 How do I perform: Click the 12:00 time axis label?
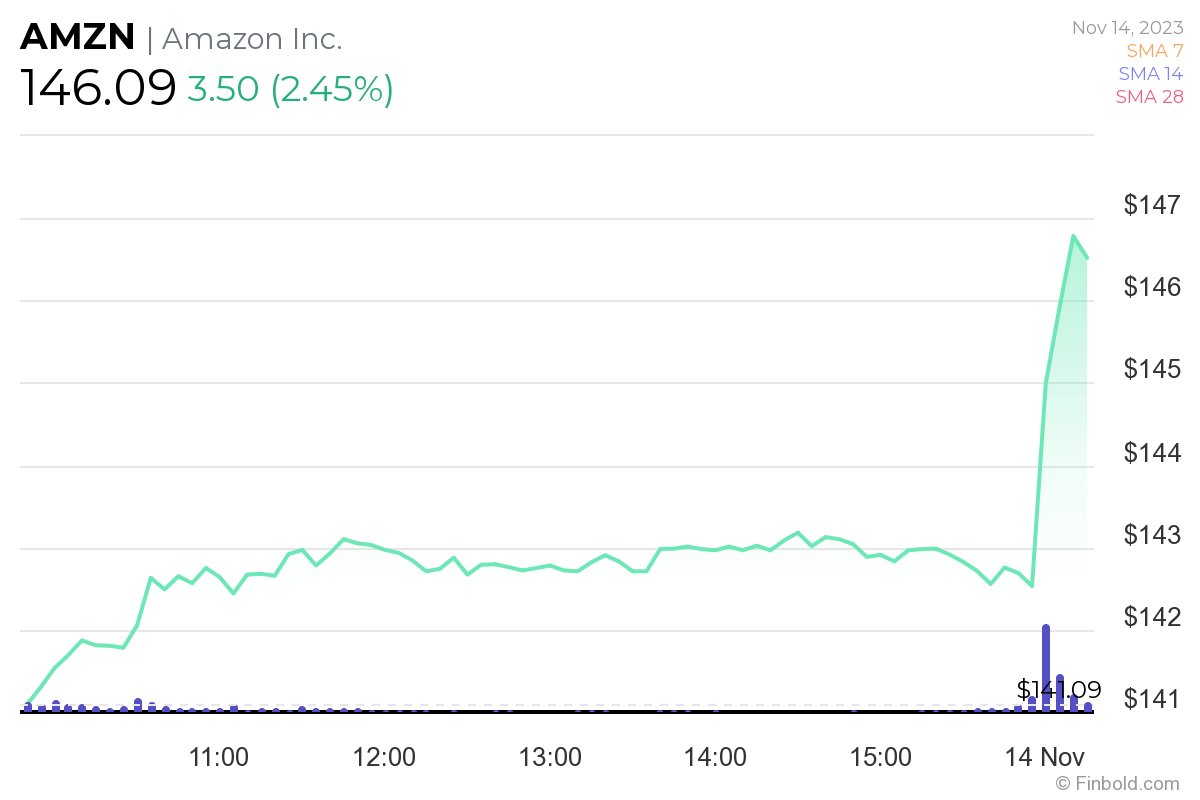pos(384,756)
